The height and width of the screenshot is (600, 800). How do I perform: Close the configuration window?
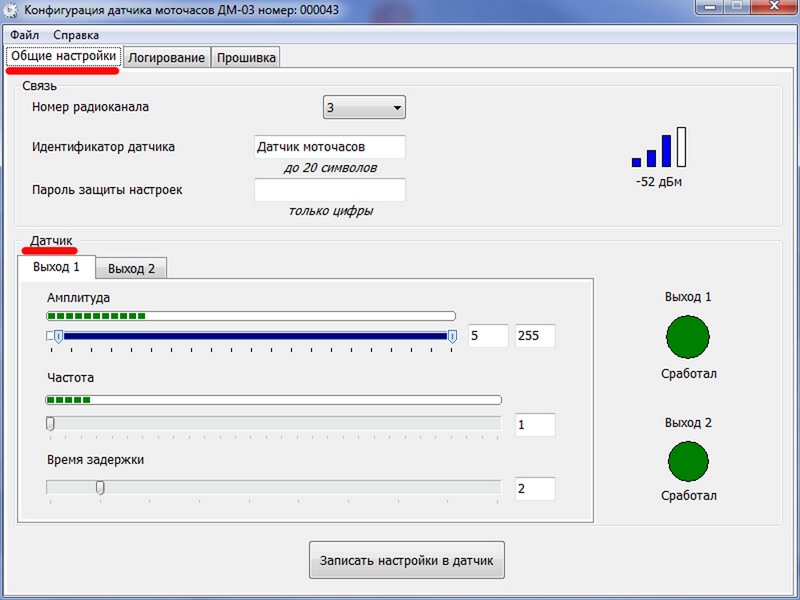tap(773, 7)
